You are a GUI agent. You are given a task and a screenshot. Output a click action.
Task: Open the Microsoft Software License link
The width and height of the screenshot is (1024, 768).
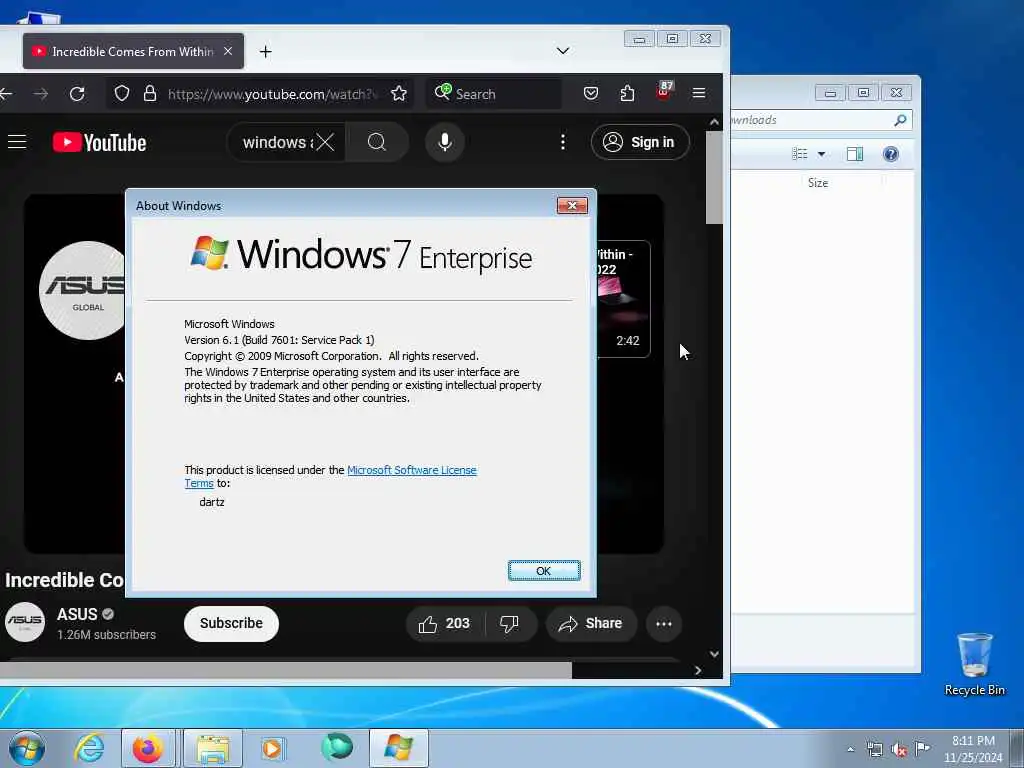coord(411,470)
